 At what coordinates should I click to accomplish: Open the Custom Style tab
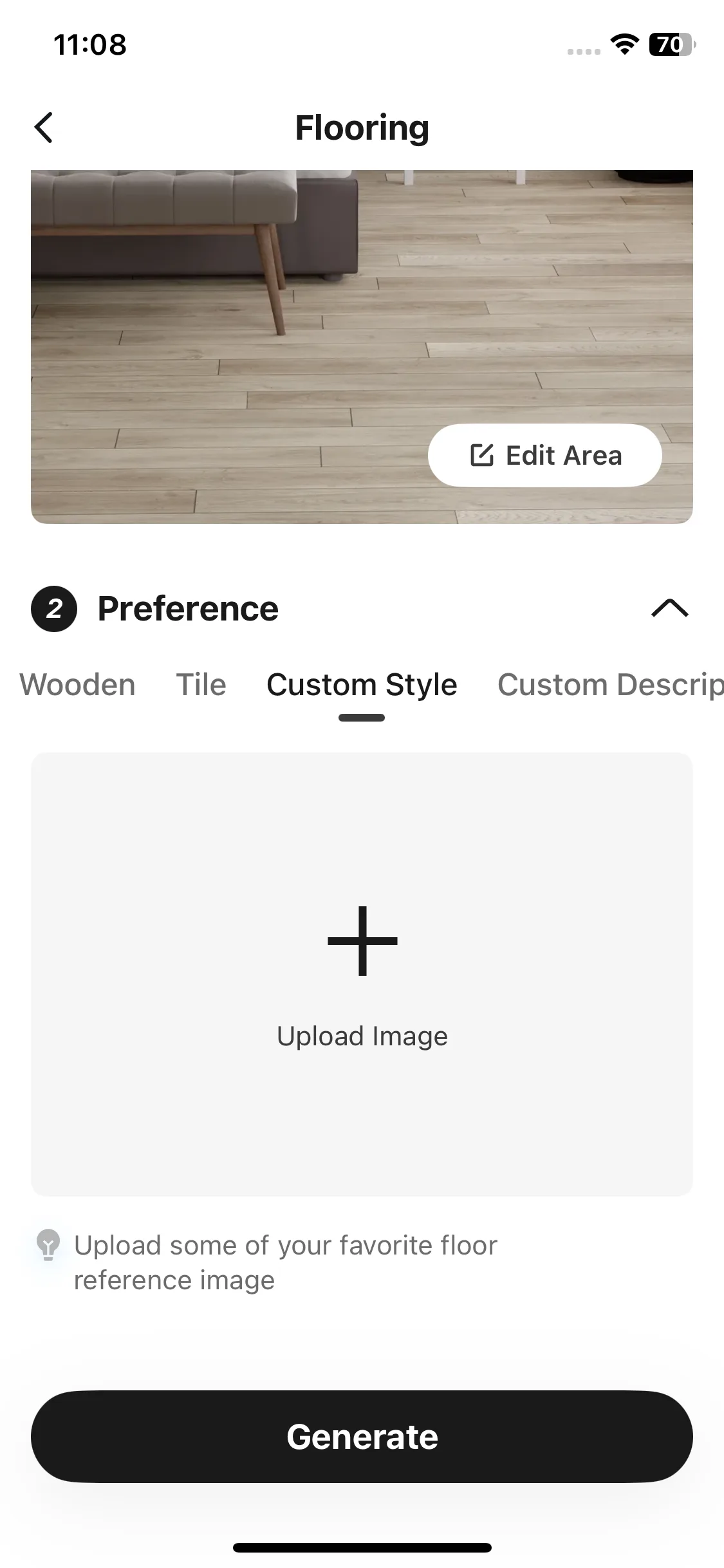click(x=362, y=684)
